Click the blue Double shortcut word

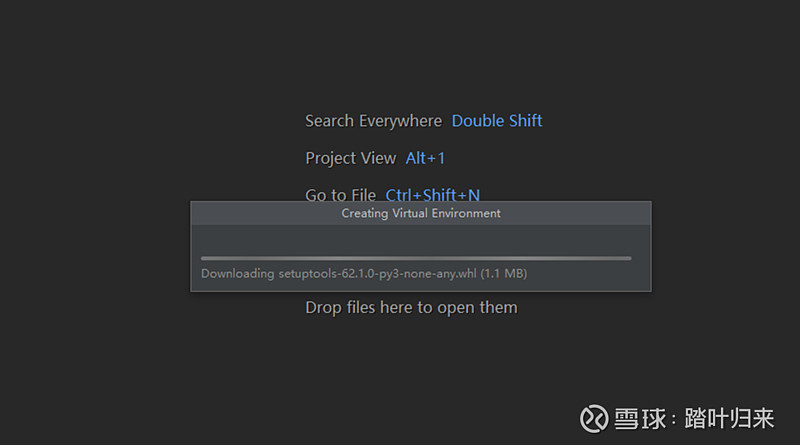[x=478, y=121]
